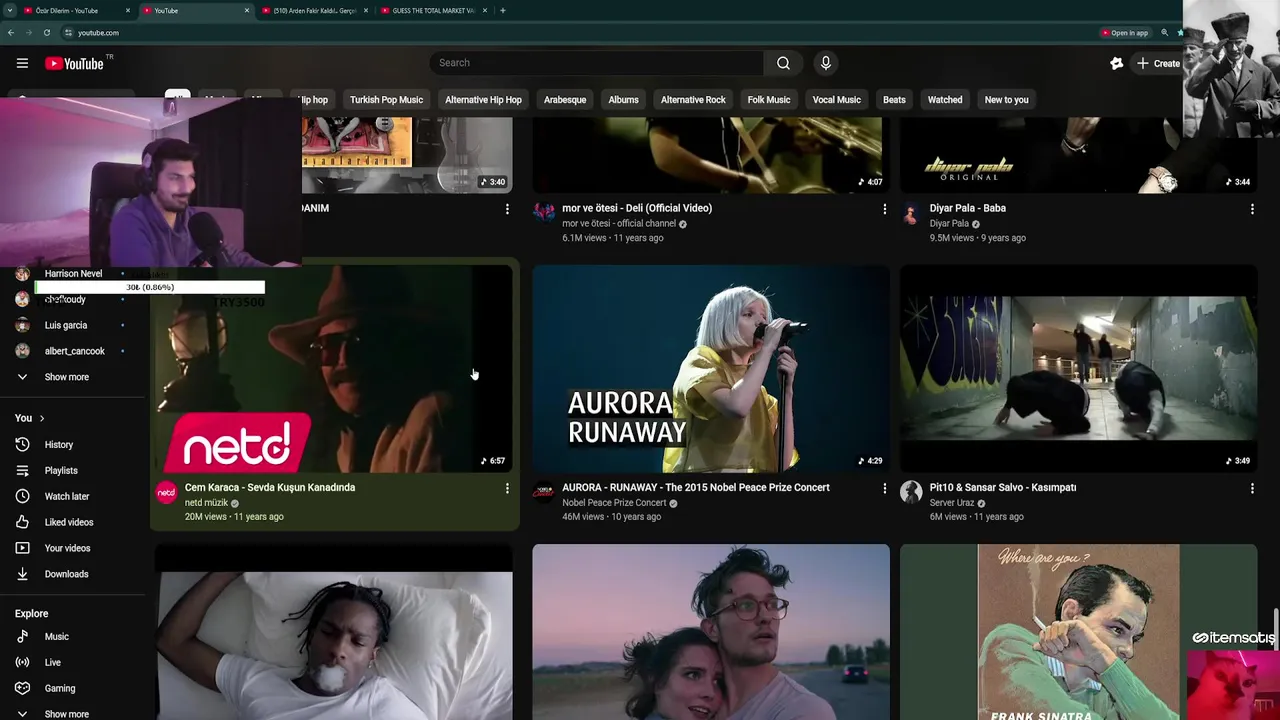
Task: Select the Arabesque filter chip
Action: click(x=565, y=100)
